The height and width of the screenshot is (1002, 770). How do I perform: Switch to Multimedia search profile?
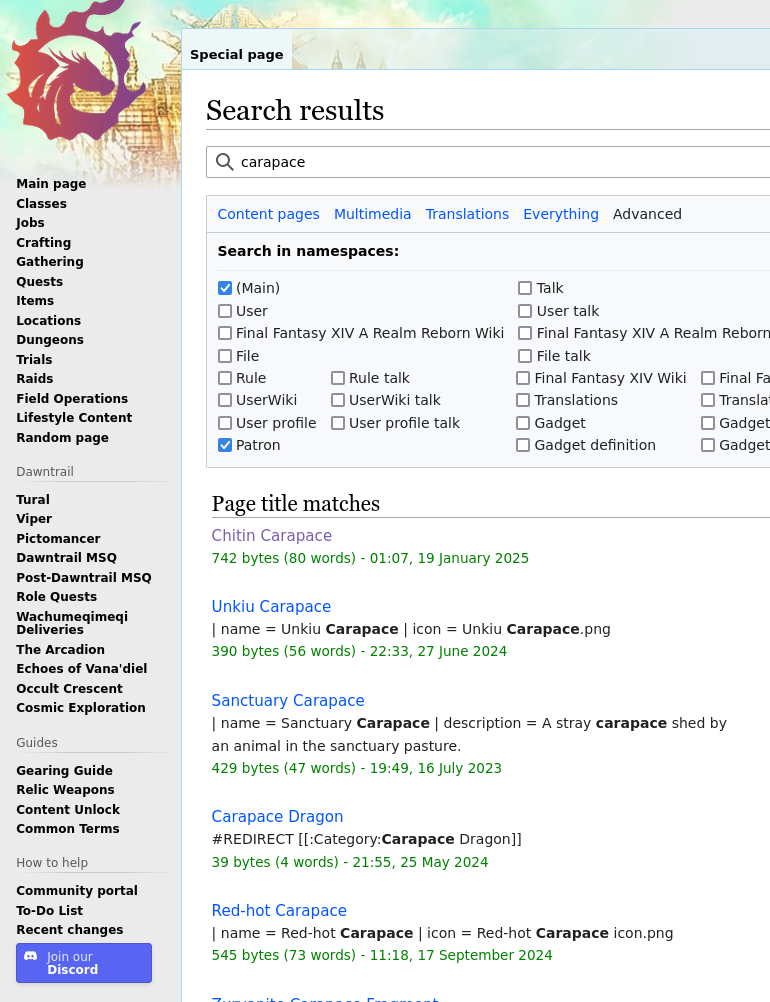tap(373, 214)
